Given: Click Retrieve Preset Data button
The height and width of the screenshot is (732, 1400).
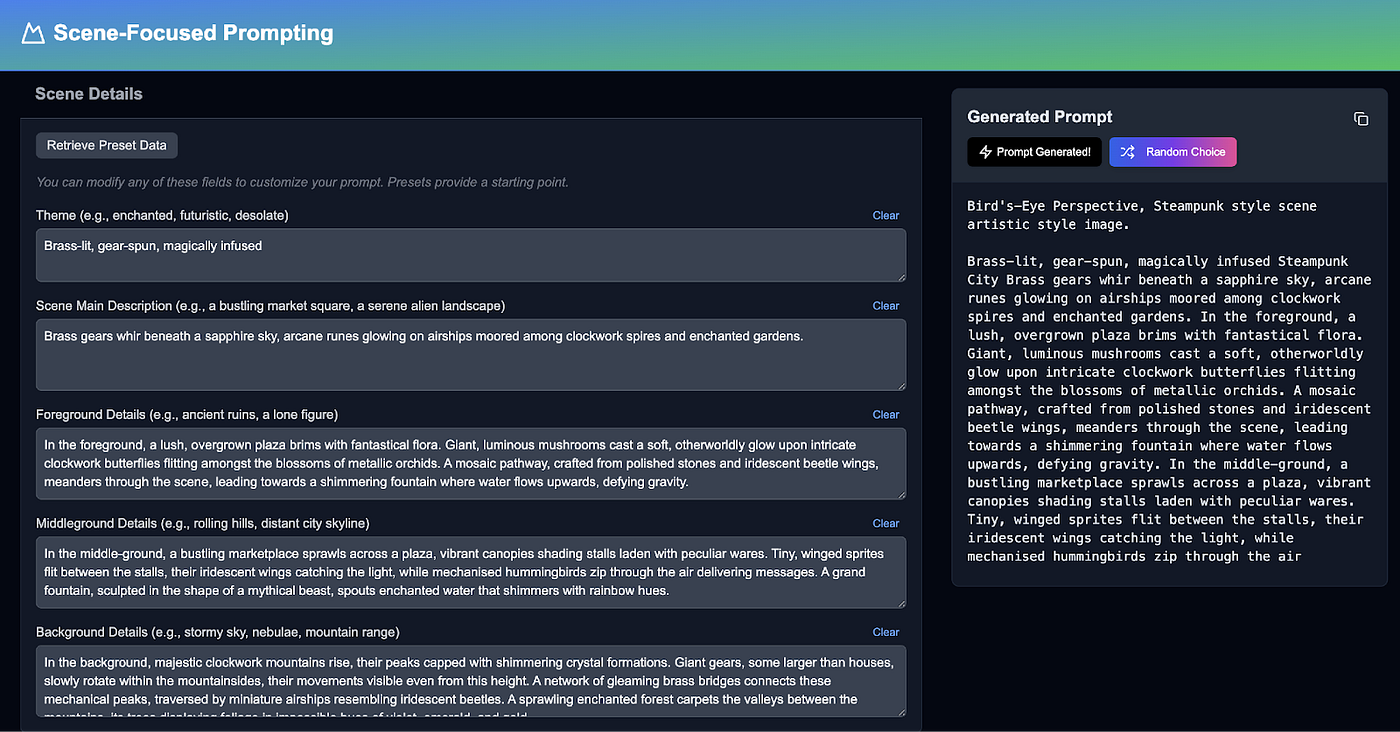Looking at the screenshot, I should click(107, 145).
